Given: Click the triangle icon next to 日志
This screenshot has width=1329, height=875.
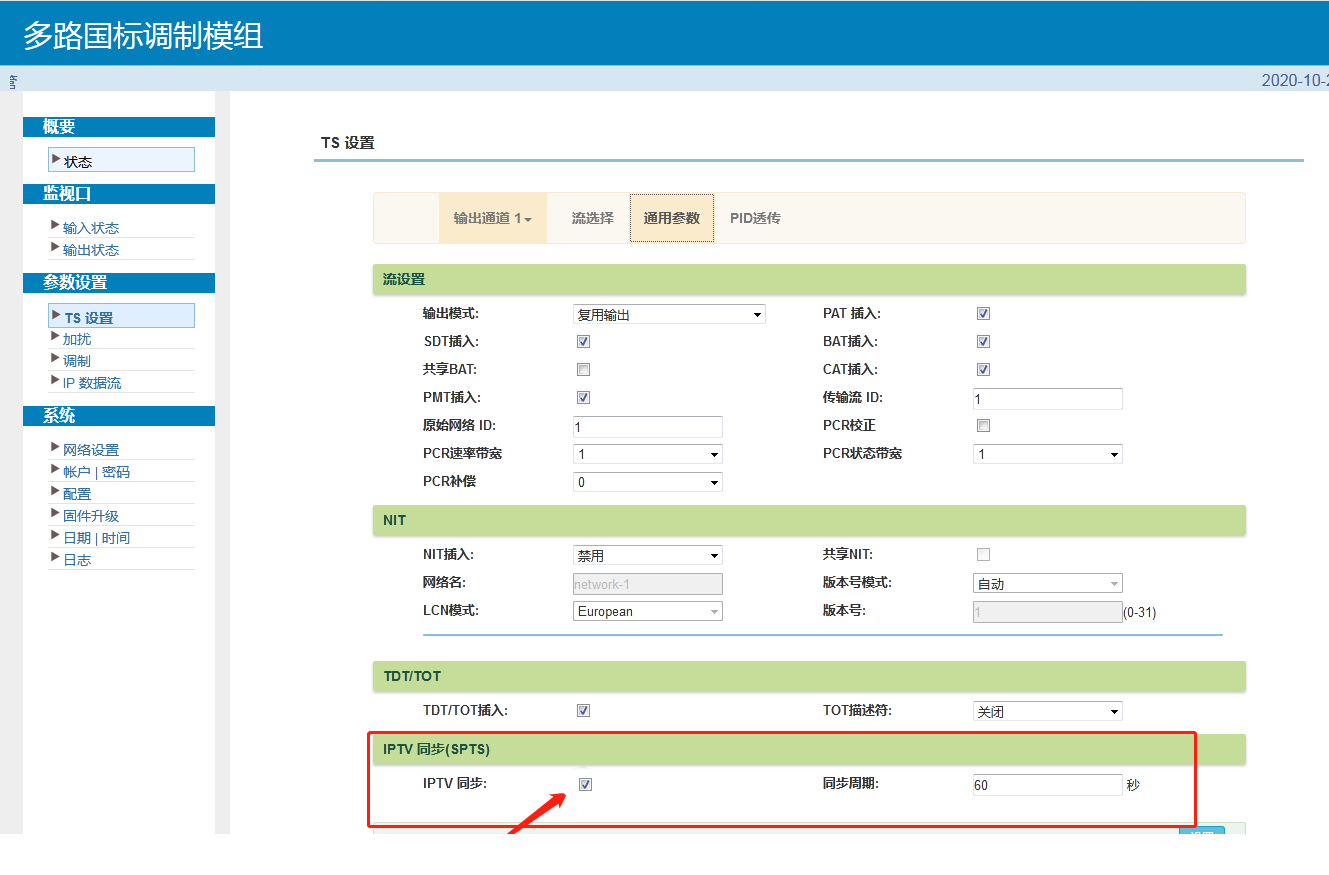Looking at the screenshot, I should coord(55,559).
